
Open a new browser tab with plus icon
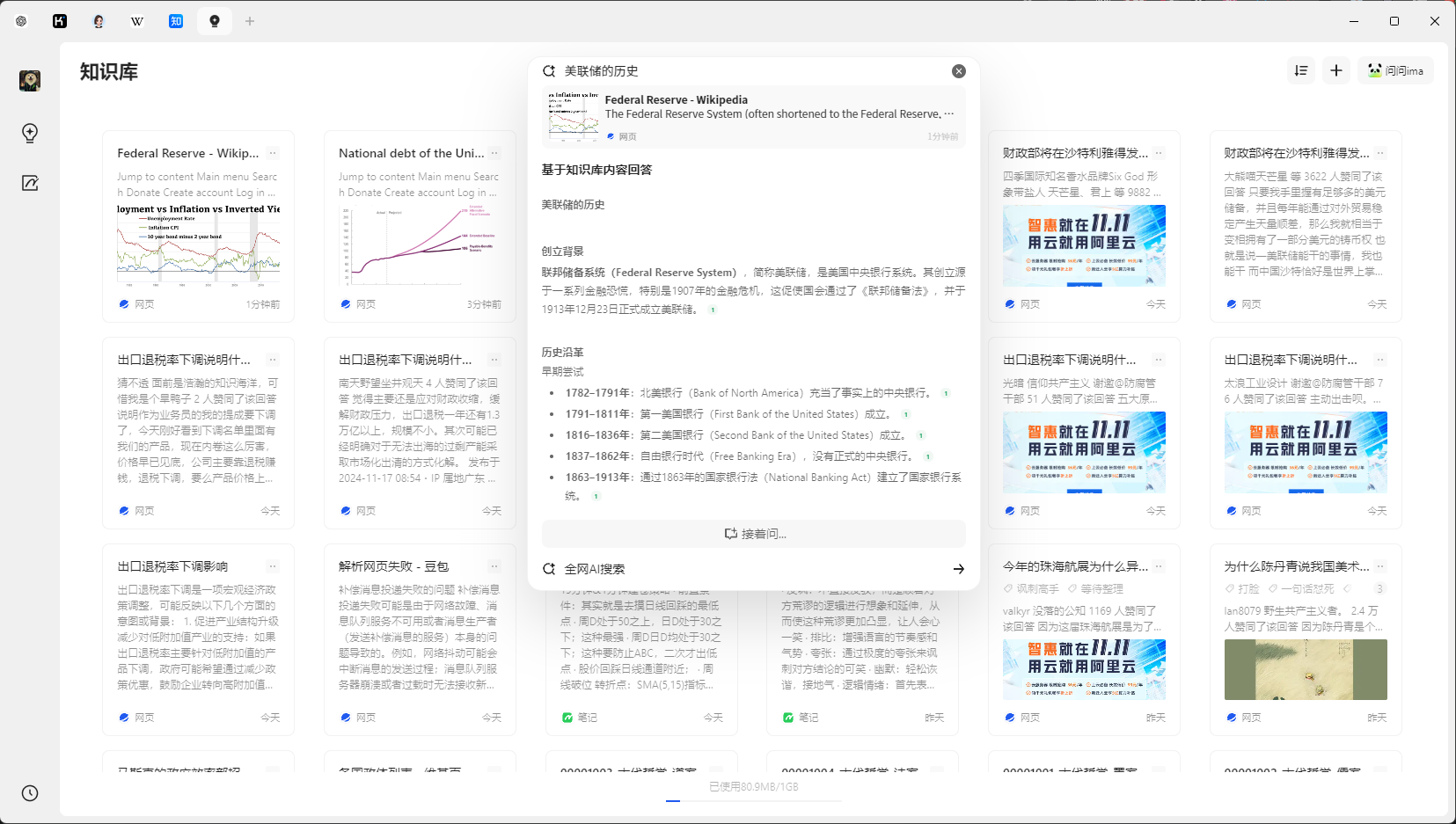tap(250, 21)
